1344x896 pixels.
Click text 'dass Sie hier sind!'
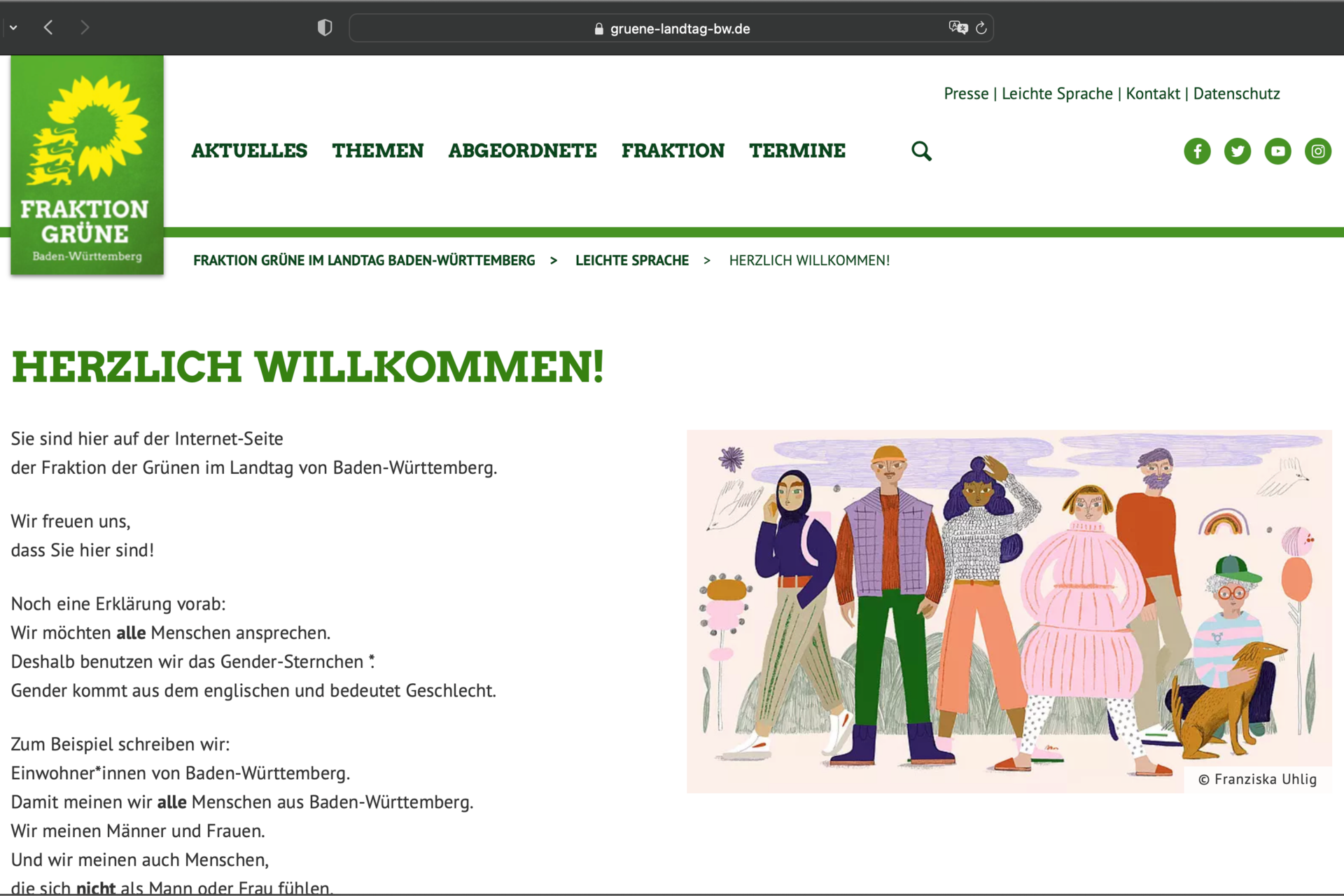coord(83,550)
